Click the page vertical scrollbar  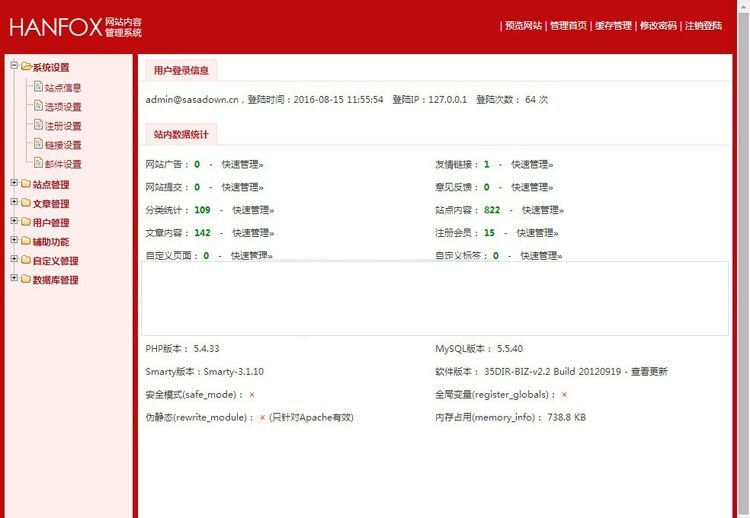pos(743,259)
